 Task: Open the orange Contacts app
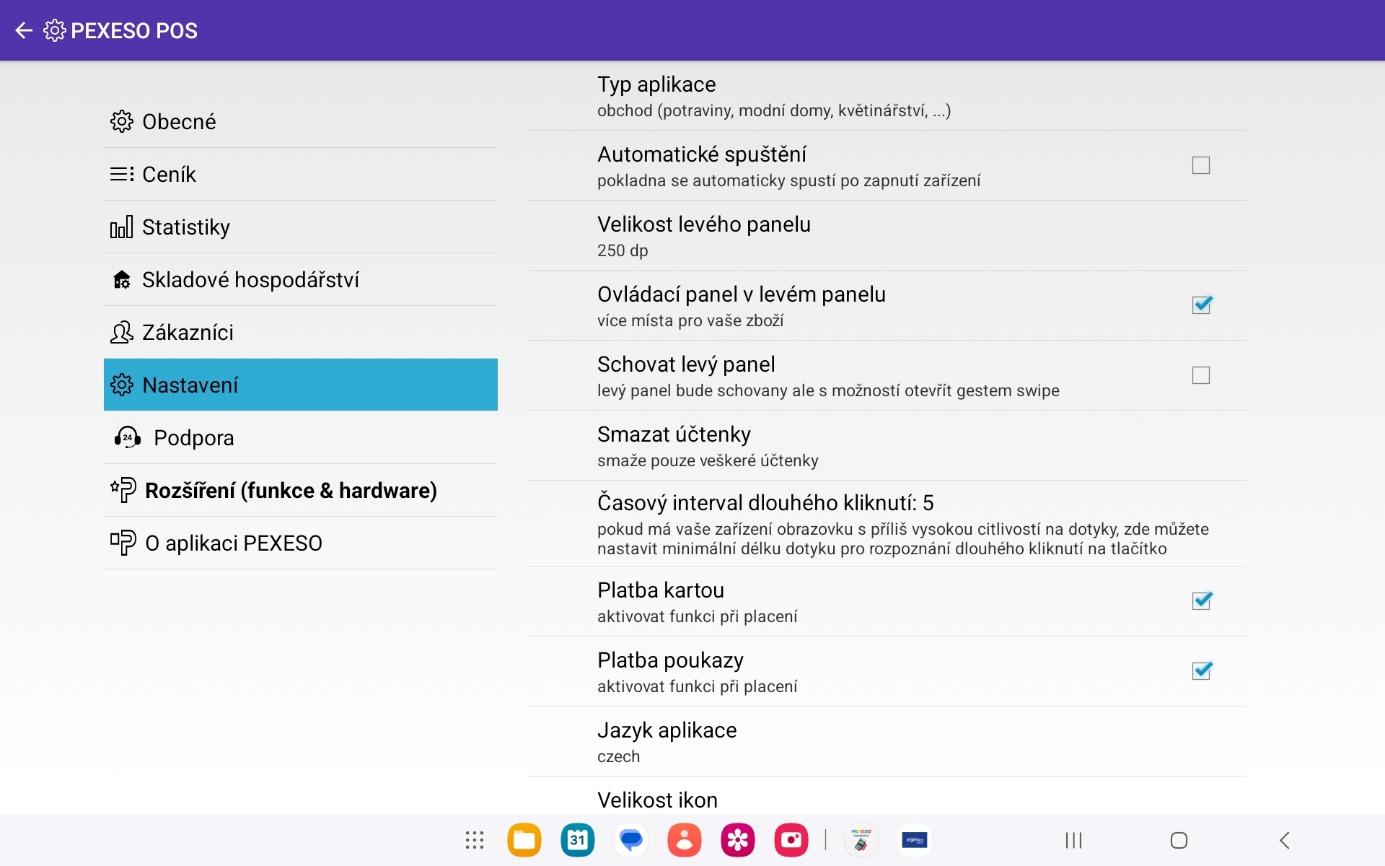click(x=685, y=840)
